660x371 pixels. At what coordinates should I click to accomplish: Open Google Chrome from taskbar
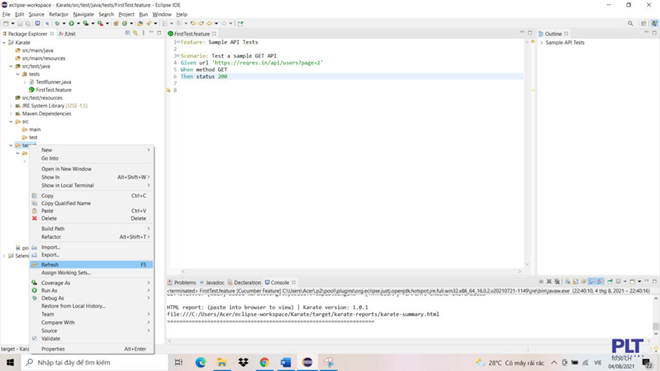[x=264, y=362]
